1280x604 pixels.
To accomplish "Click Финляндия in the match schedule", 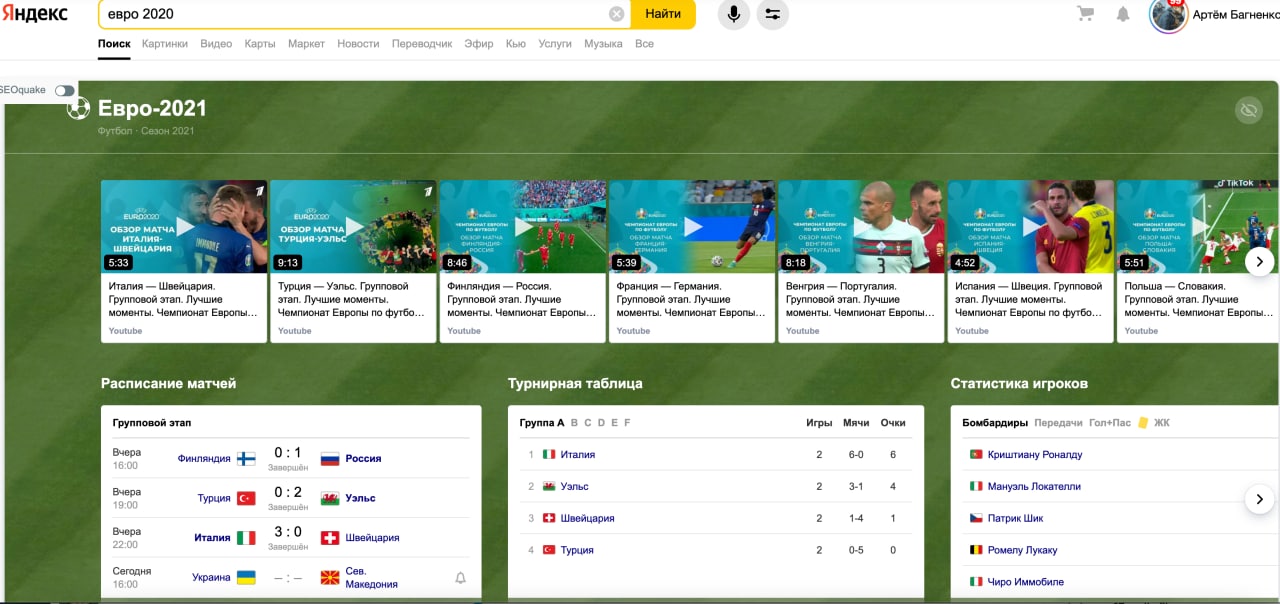I will point(204,459).
